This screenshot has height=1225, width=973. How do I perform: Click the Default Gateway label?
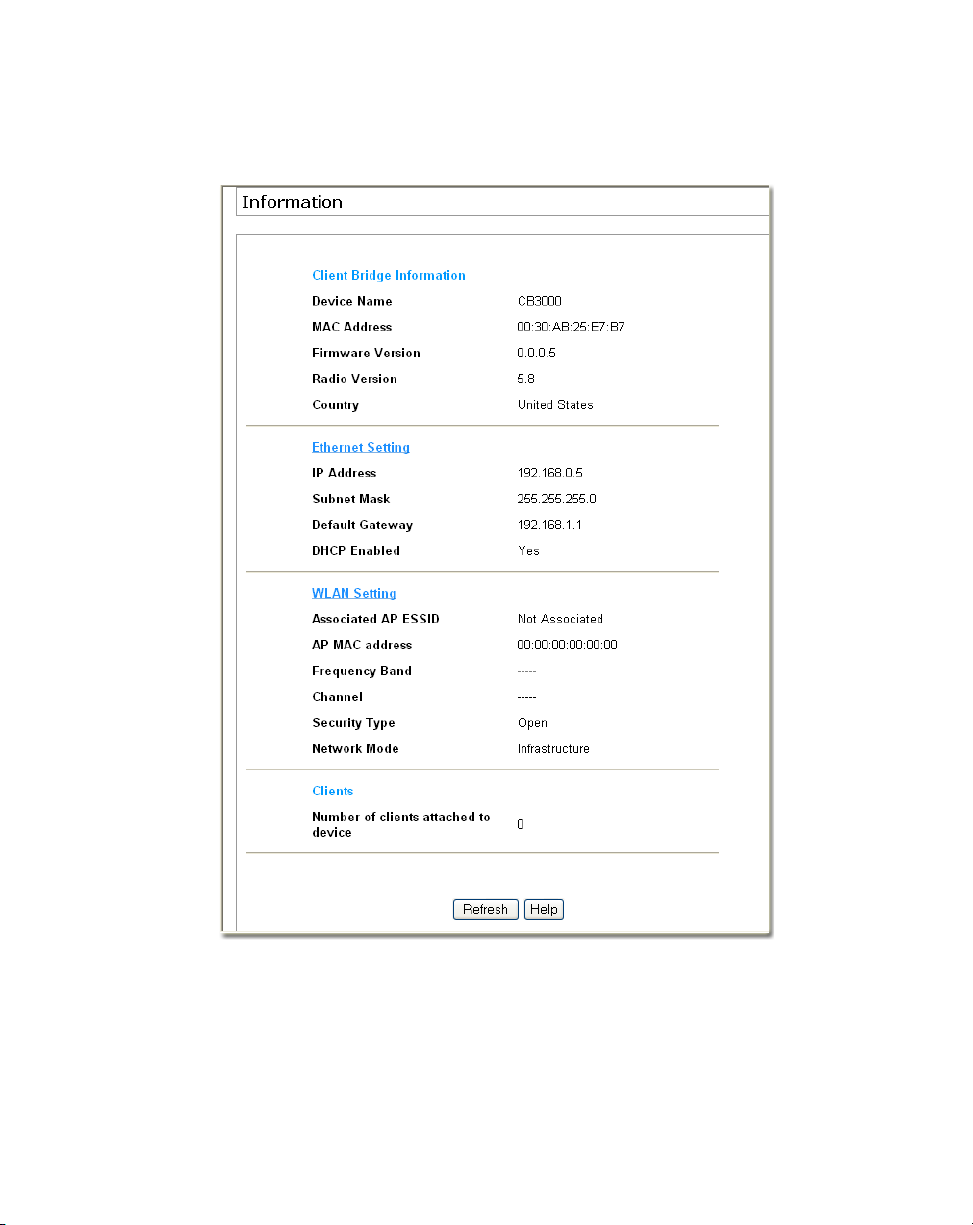362,525
